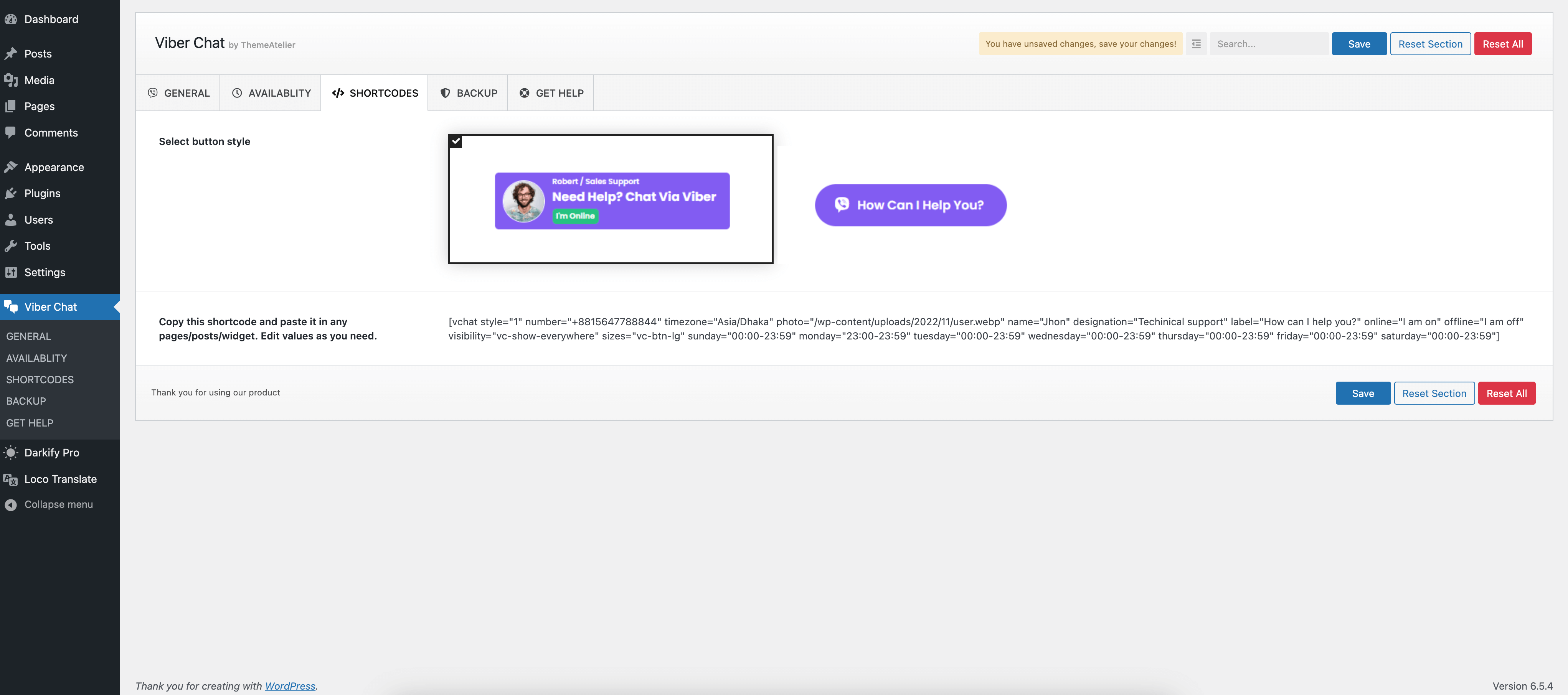Screen dimensions: 1568x695
Task: Click the I'm Online badge in preview
Action: 575,216
